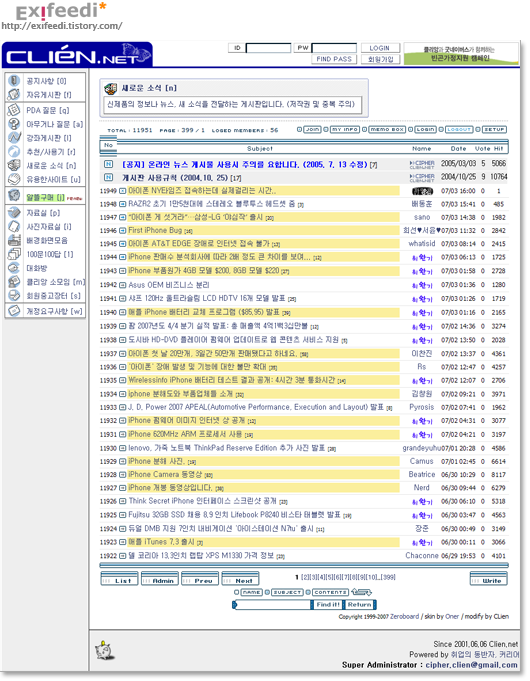Click the 빈곤가정지원 캠페인 banner

click(x=461, y=54)
